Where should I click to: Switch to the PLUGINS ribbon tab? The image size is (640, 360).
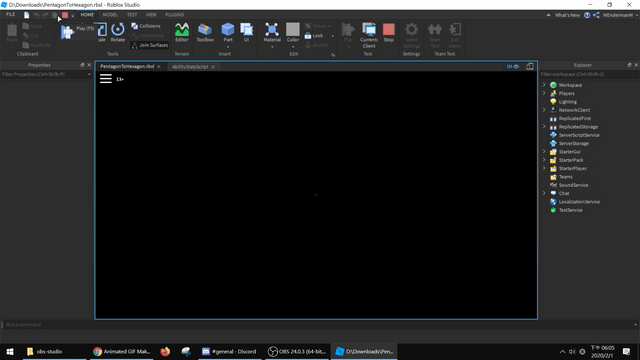pos(174,15)
